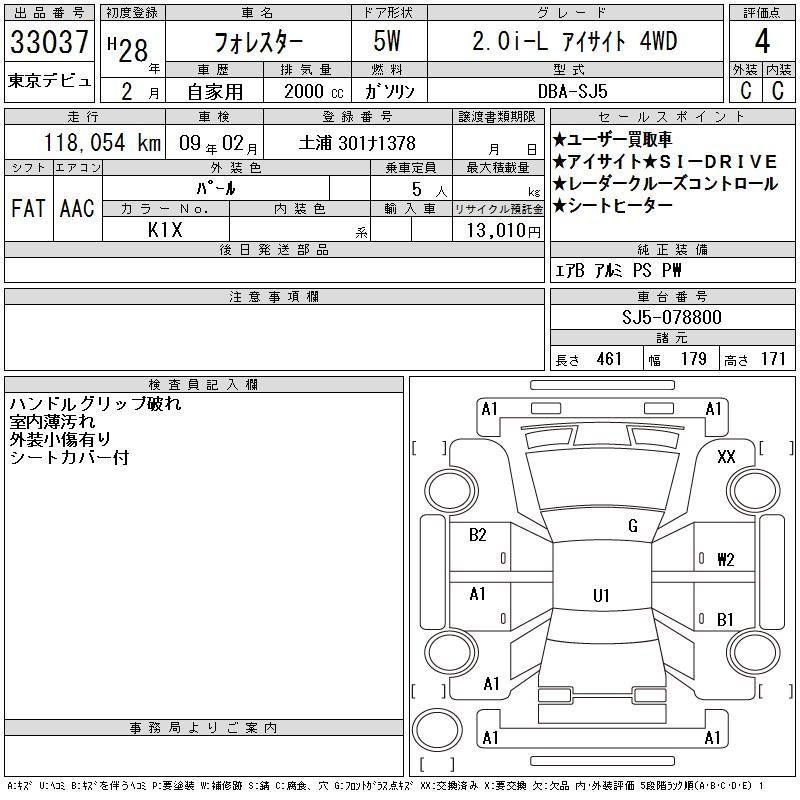The width and height of the screenshot is (800, 800).
Task: Select the overall evaluation score 4
Action: (x=762, y=43)
